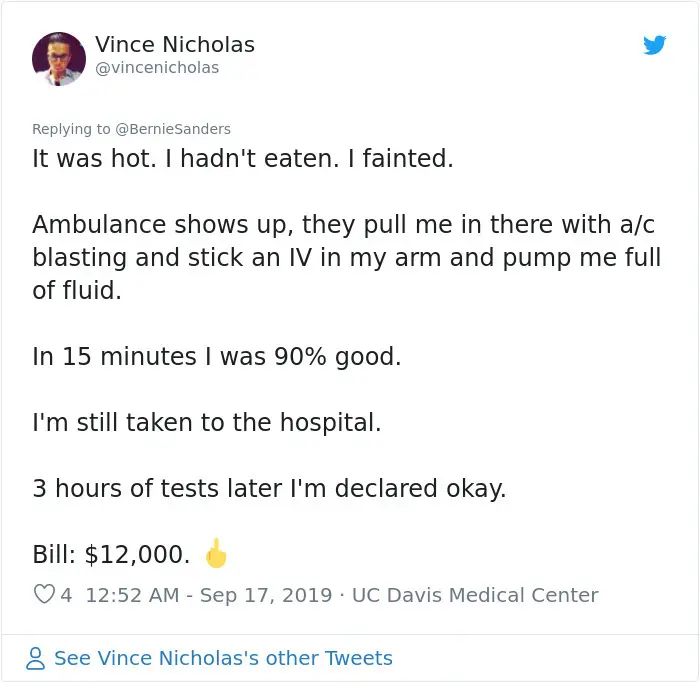Click the 'Replying to' label
The width and height of the screenshot is (700, 683).
coord(71,129)
